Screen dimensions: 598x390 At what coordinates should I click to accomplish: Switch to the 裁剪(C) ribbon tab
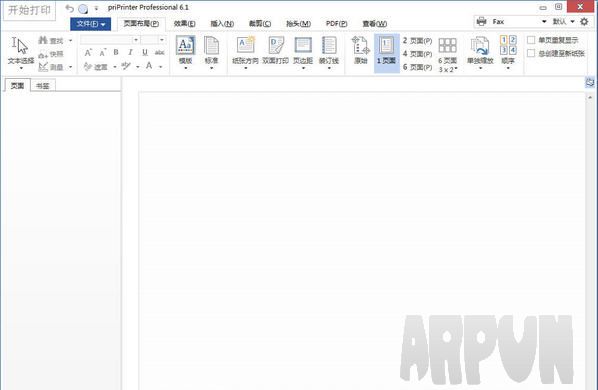260,24
